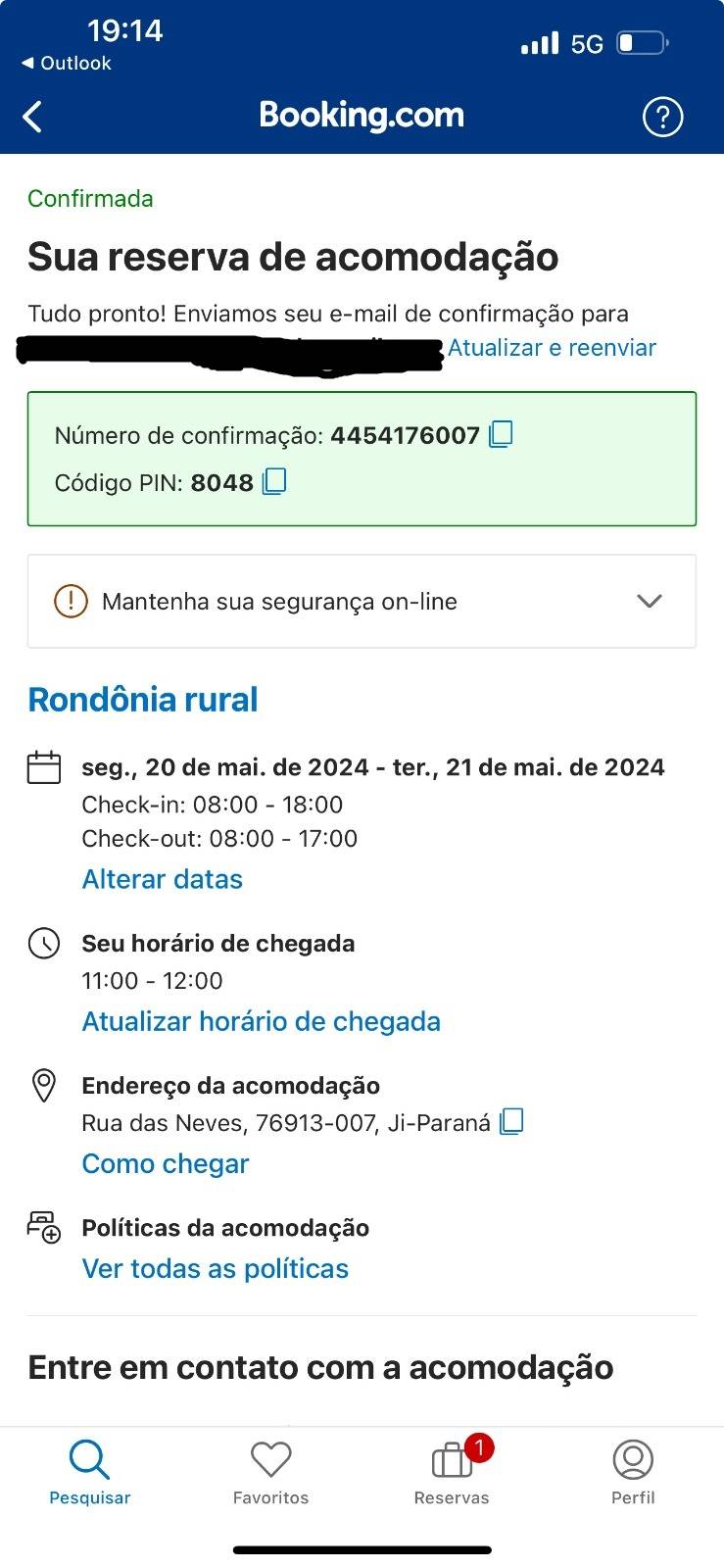Expand the 'Mantenha sua segurança on-line' section

coord(362,601)
